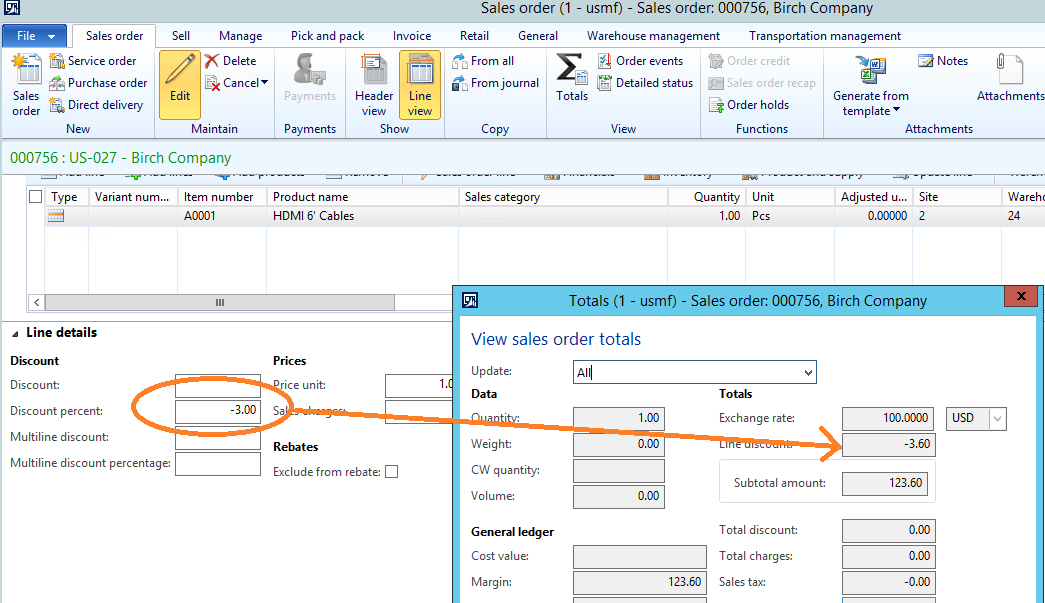Click the Margin value field
Viewport: 1045px width, 603px height.
[x=640, y=582]
